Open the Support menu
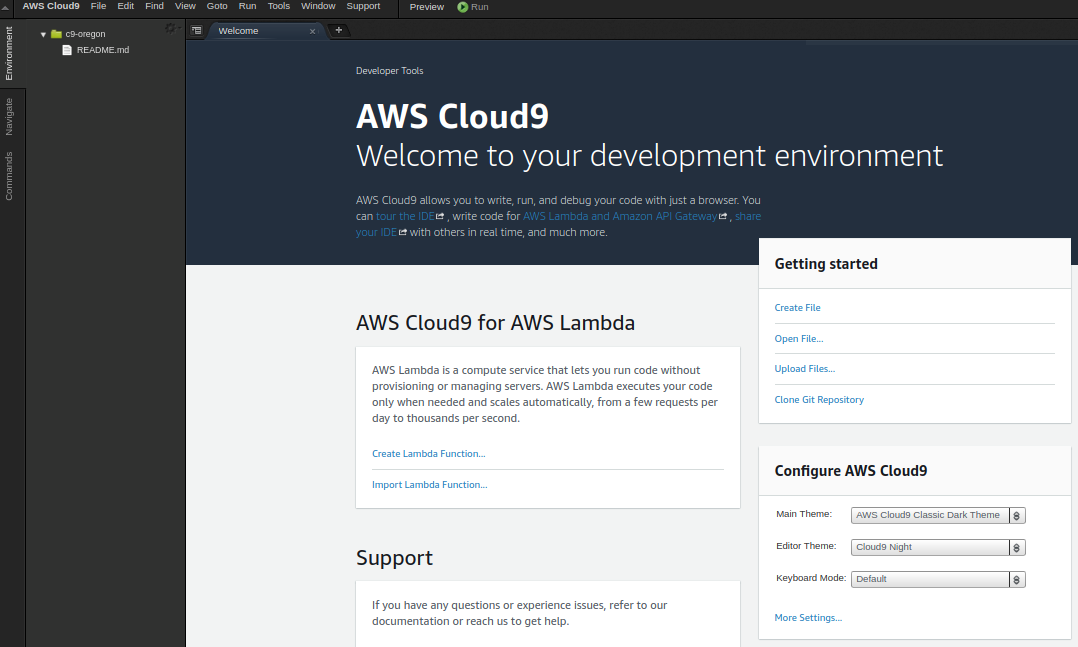The height and width of the screenshot is (647, 1078). (x=363, y=6)
